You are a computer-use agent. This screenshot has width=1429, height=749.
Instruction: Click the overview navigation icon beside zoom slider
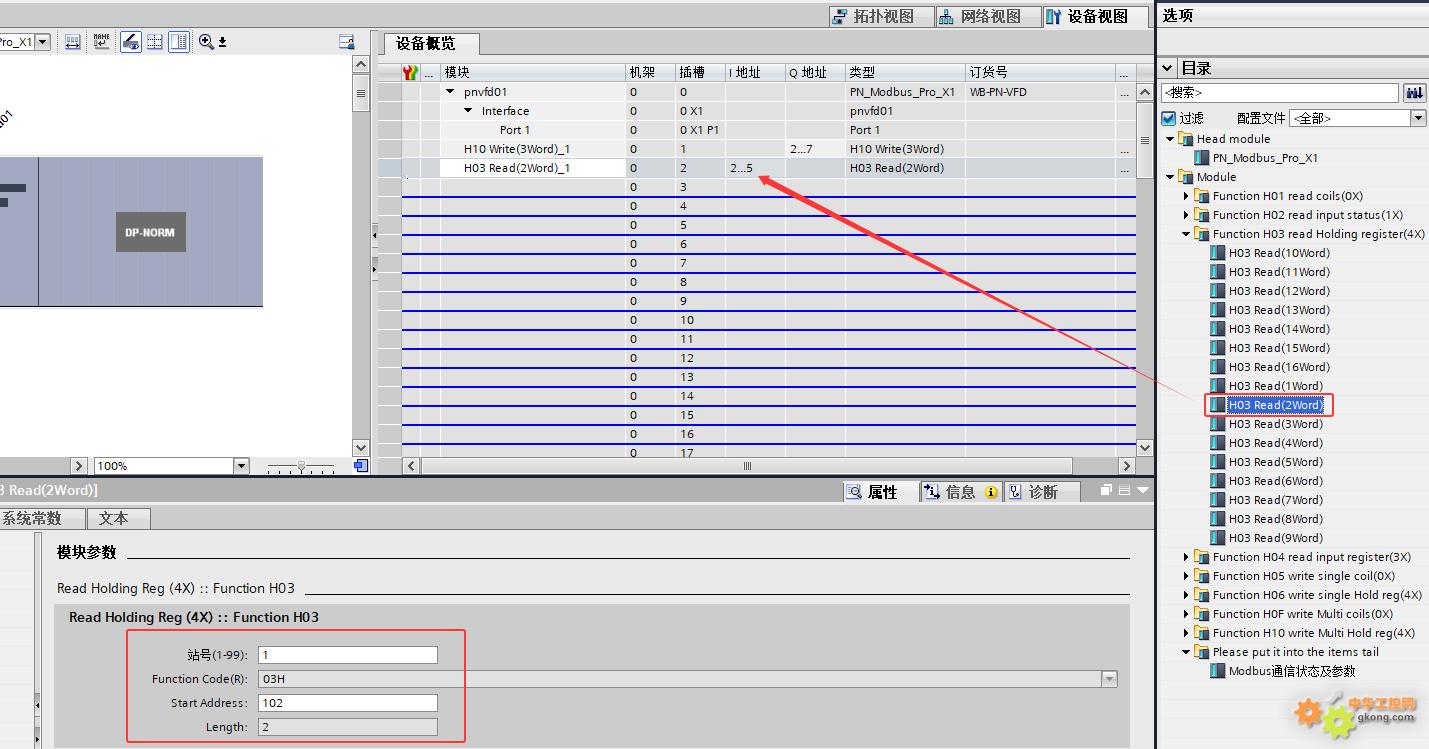tap(361, 466)
